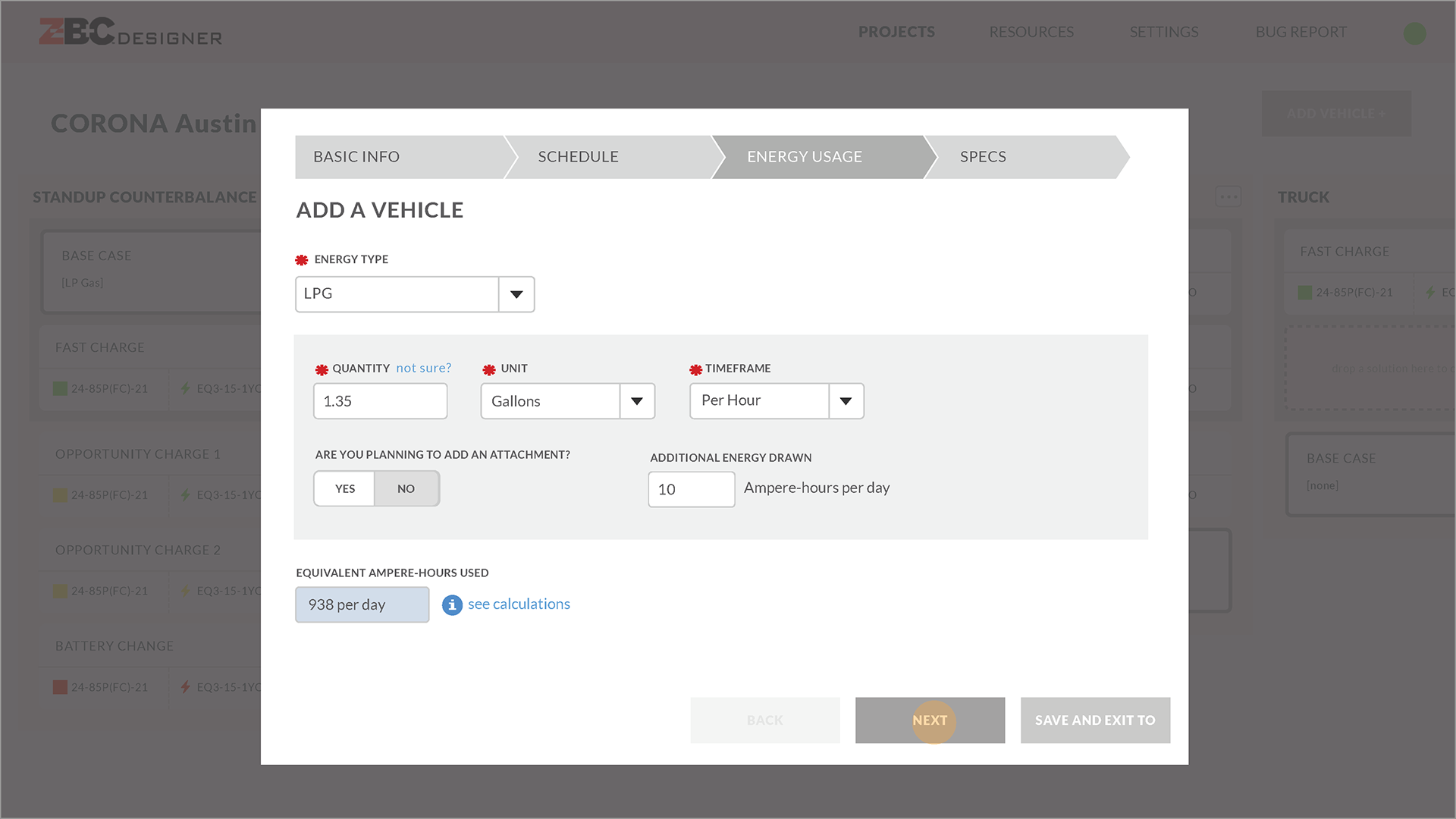This screenshot has height=819, width=1456.
Task: Click the Additional Energy Drawn input field
Action: click(692, 490)
